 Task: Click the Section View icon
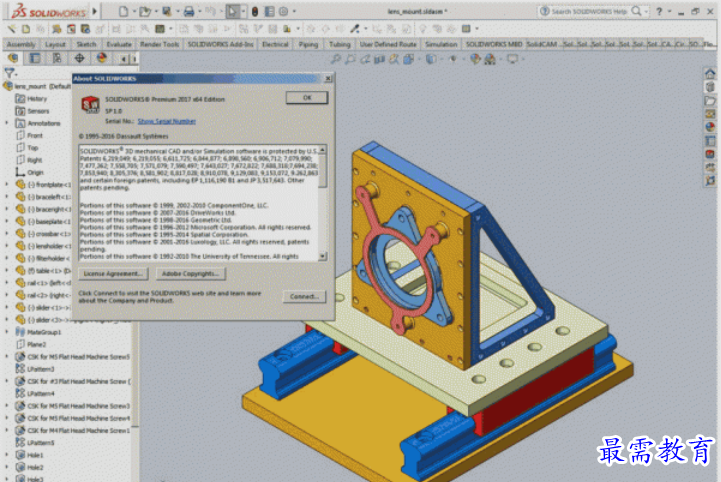coord(379,59)
